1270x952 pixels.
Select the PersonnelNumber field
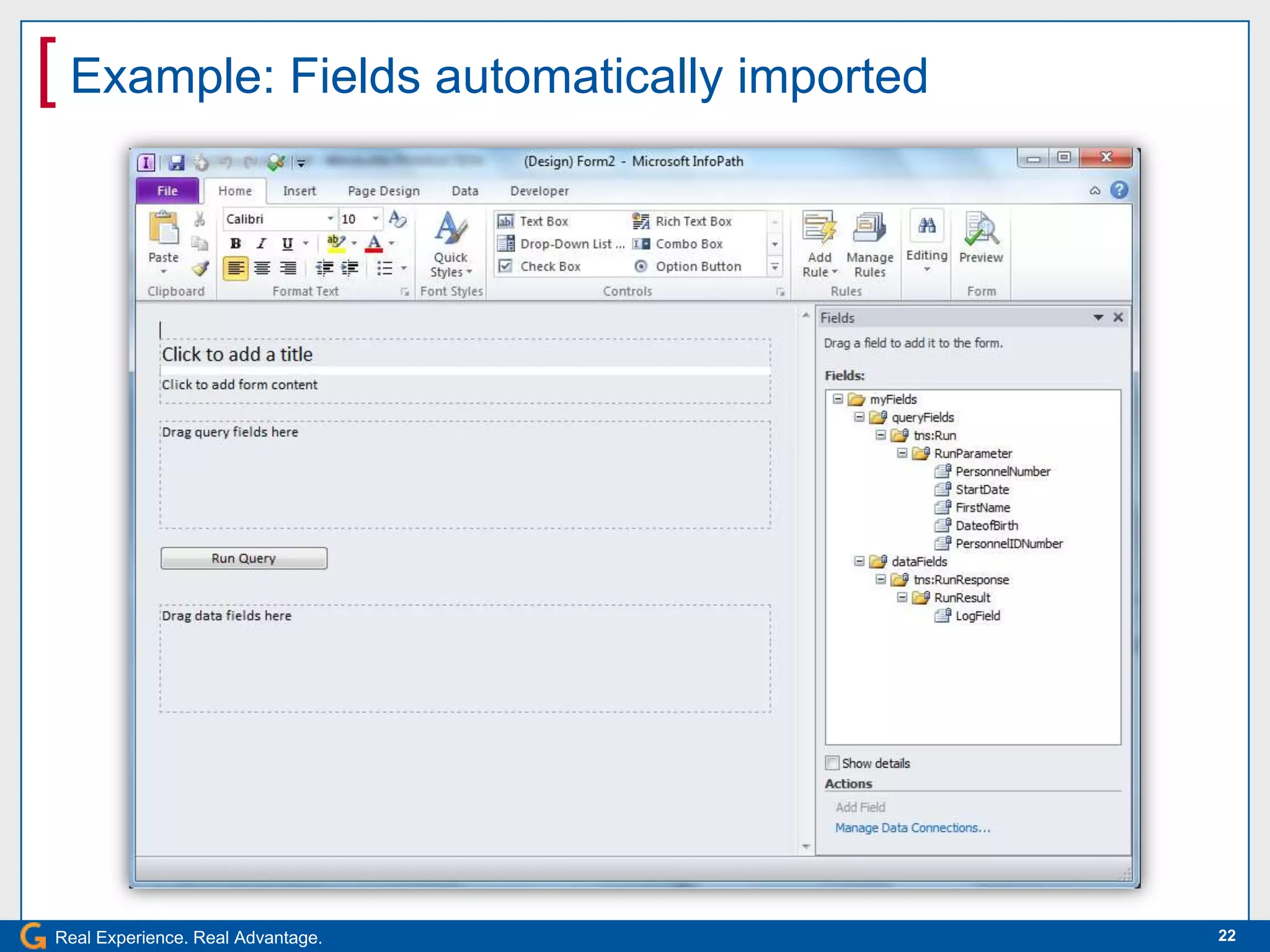1003,471
